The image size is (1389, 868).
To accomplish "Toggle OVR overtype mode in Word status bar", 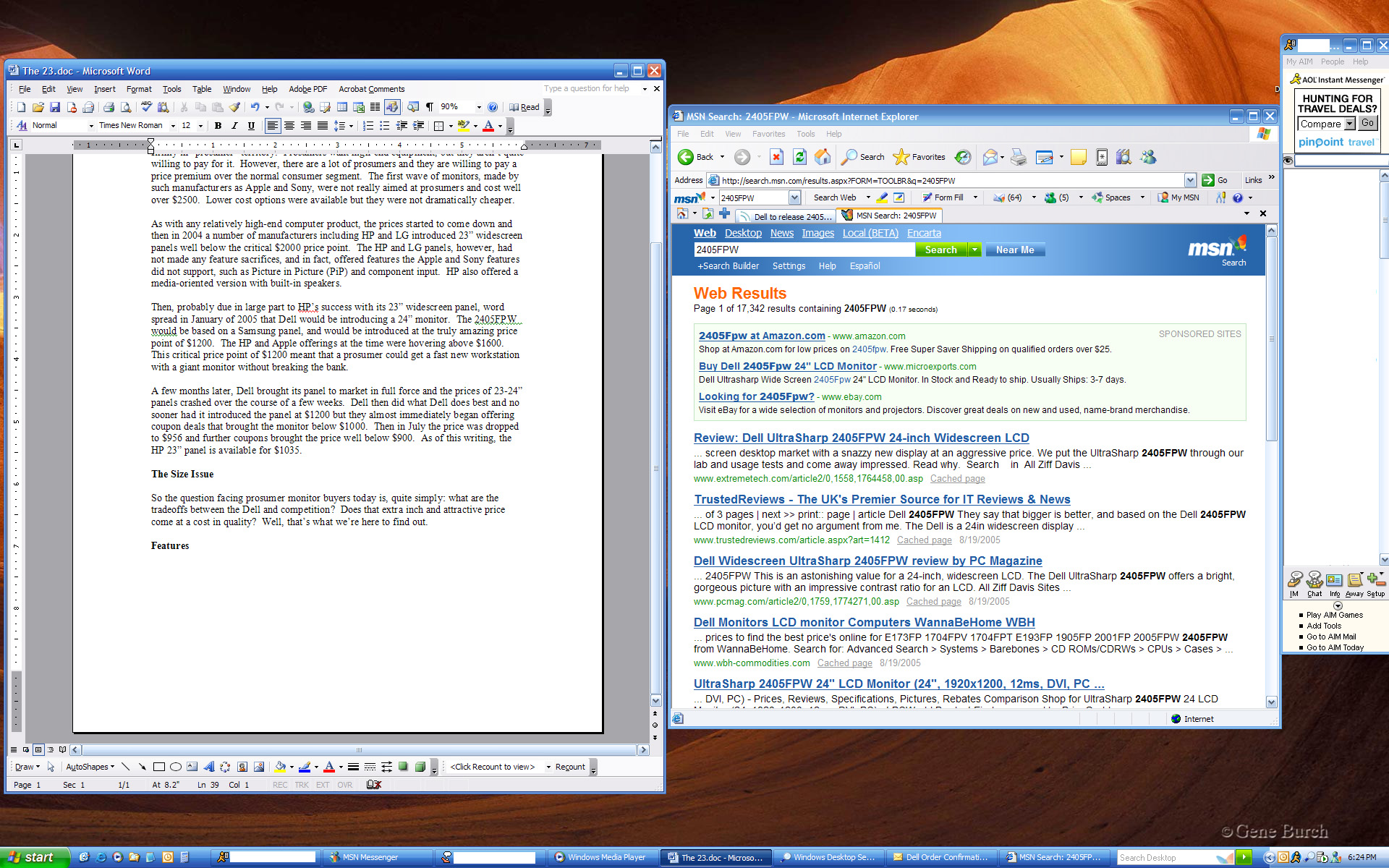I will (345, 785).
